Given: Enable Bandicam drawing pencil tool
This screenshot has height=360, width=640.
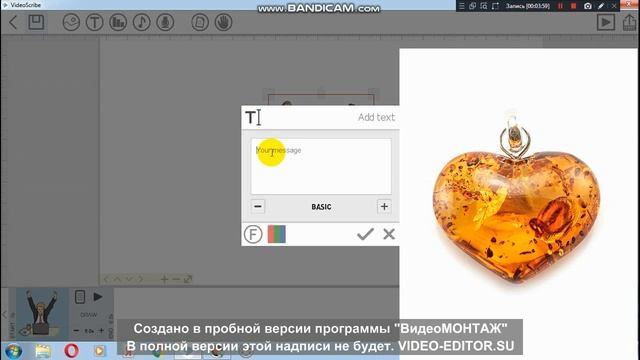Looking at the screenshot, I should pyautogui.click(x=601, y=6).
